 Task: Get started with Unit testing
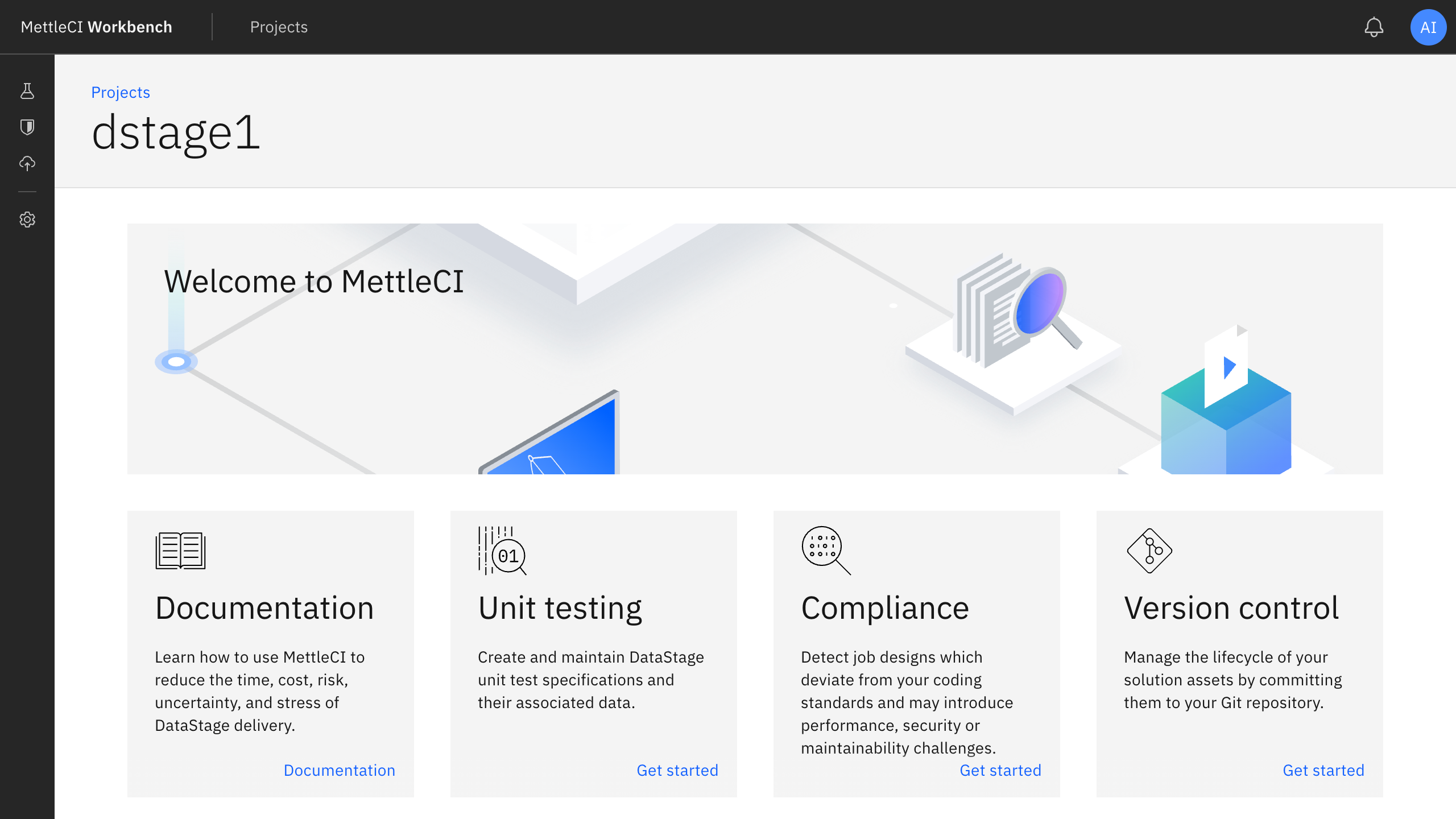click(677, 770)
